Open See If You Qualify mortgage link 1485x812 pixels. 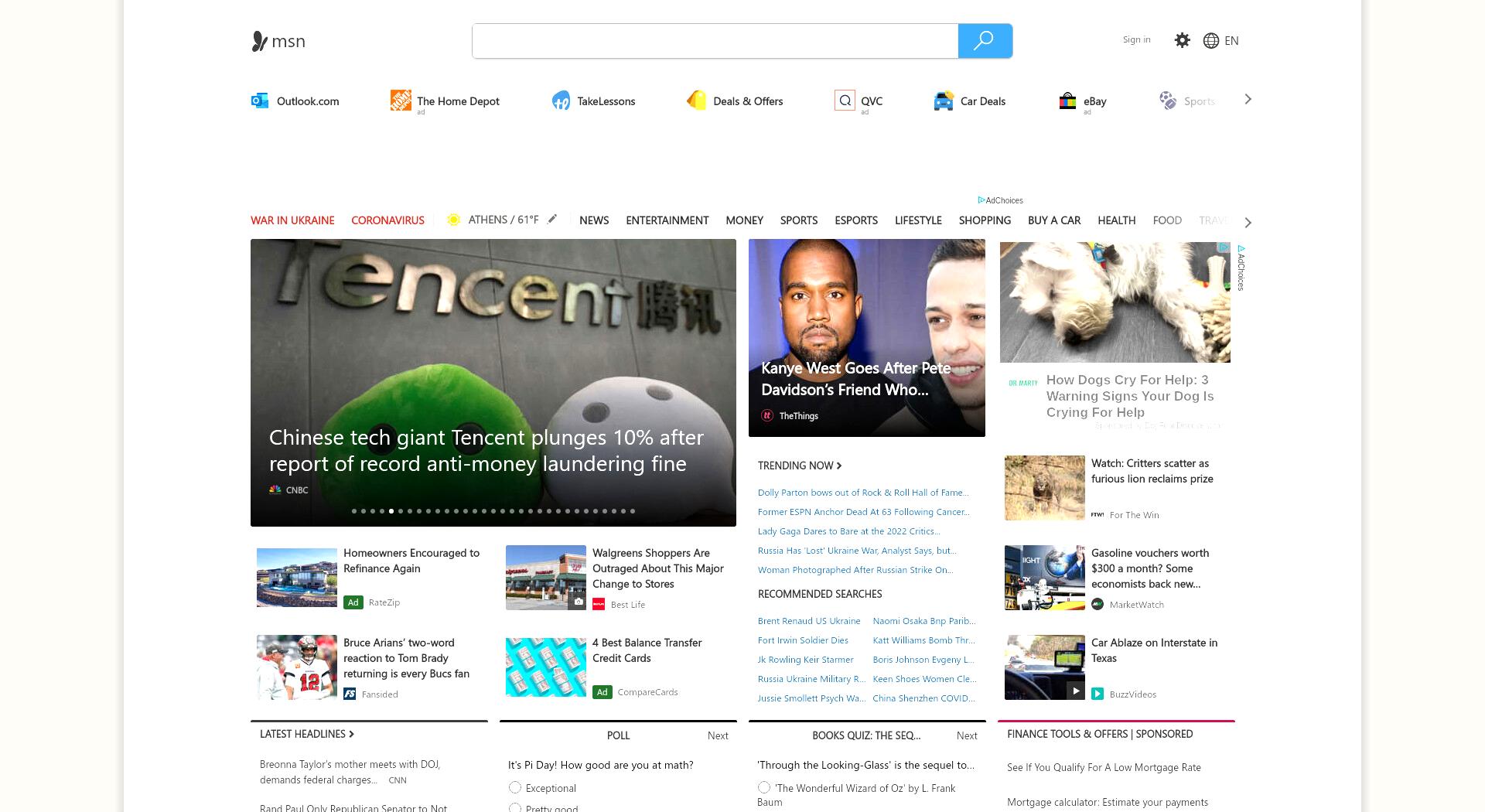point(1104,767)
